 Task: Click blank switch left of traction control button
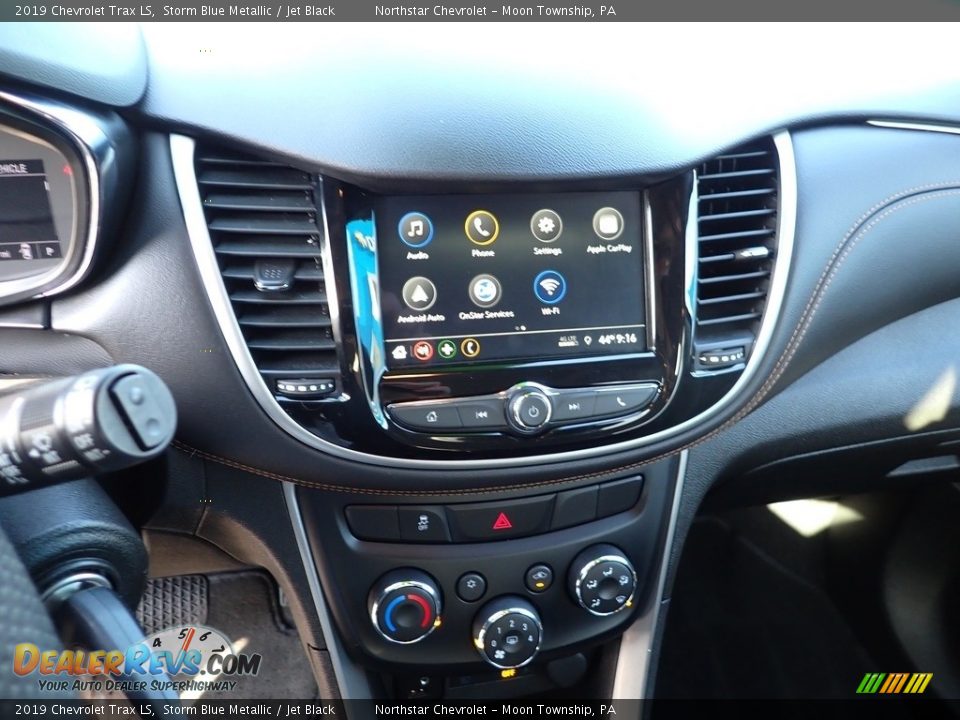pyautogui.click(x=372, y=523)
